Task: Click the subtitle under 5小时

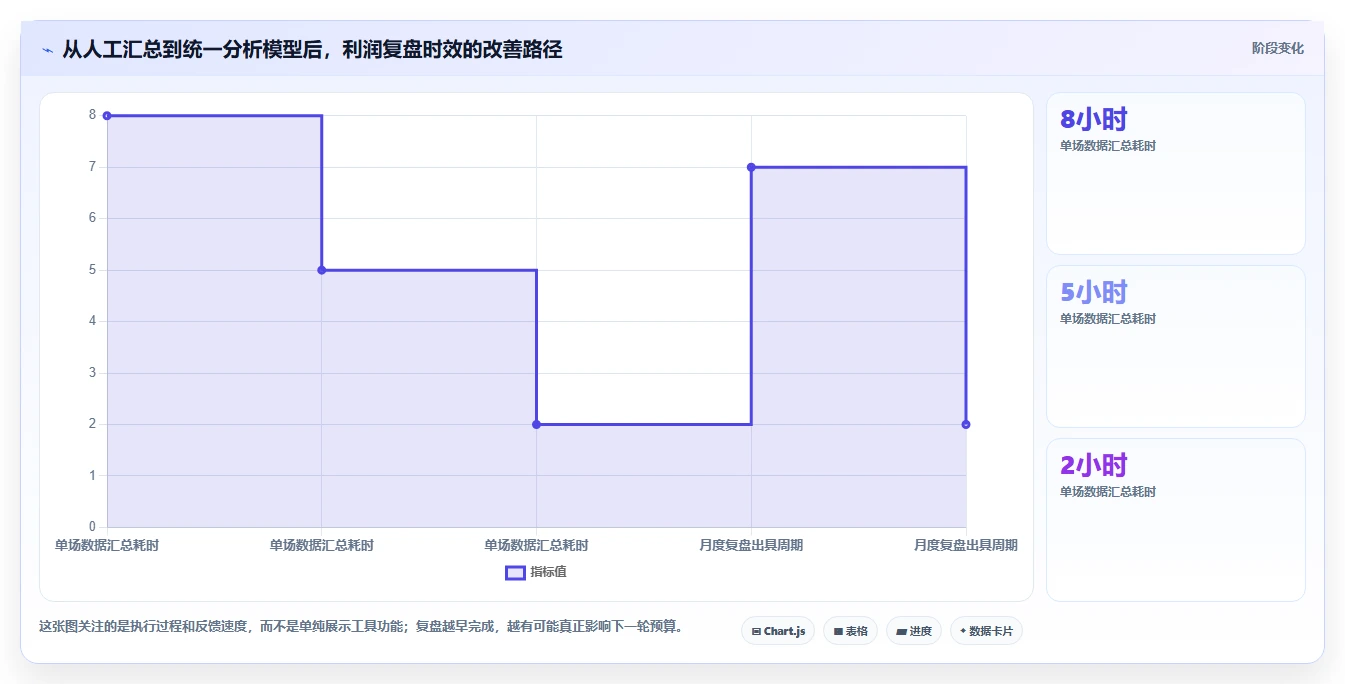Action: click(x=1108, y=319)
